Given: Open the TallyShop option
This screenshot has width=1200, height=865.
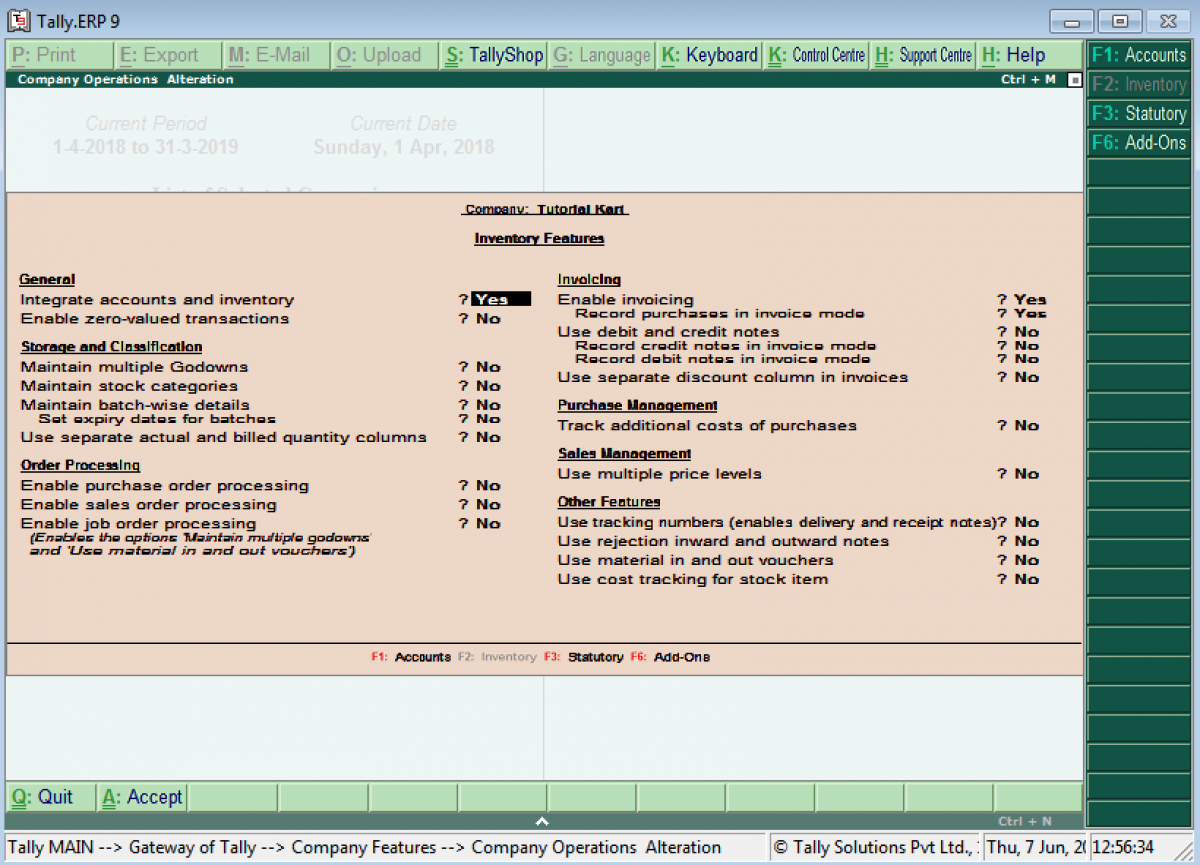Looking at the screenshot, I should 493,56.
